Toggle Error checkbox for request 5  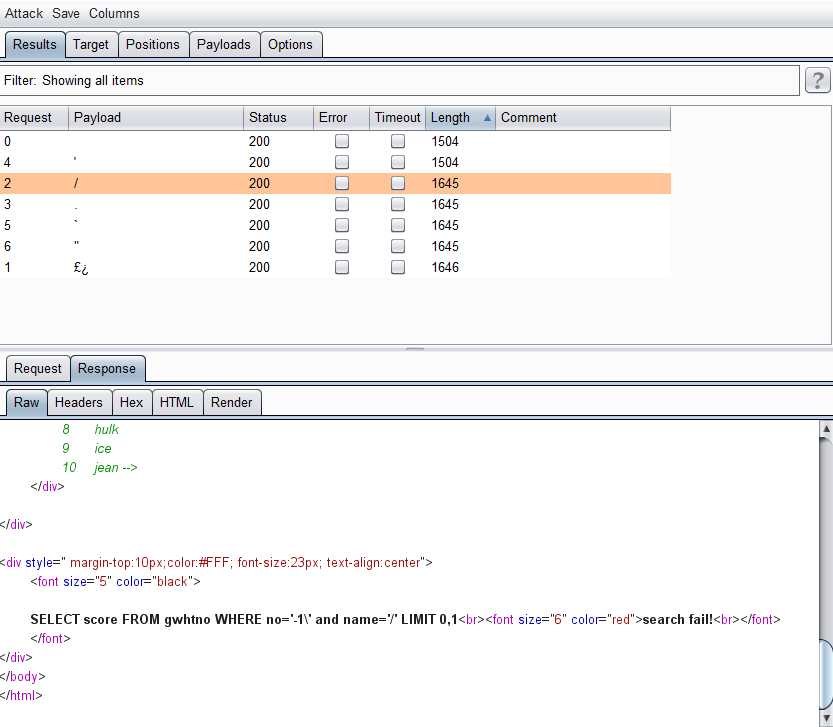coord(342,225)
